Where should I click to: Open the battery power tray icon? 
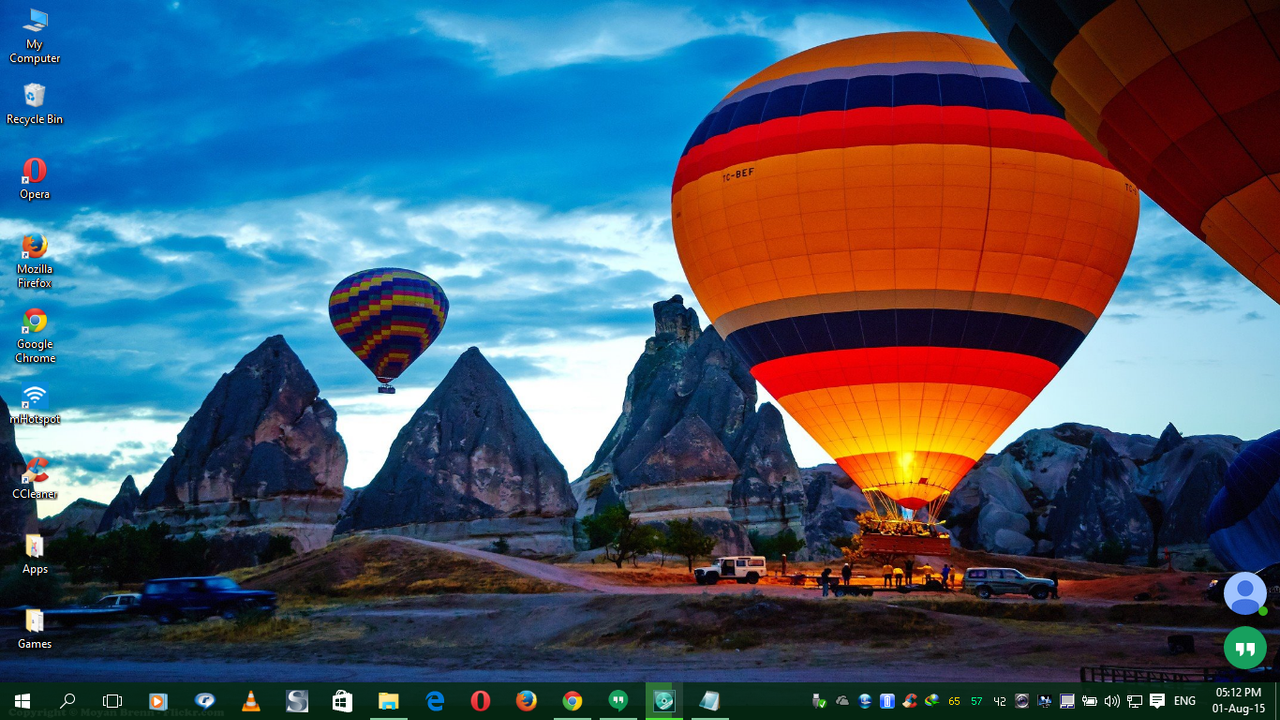coord(1089,701)
